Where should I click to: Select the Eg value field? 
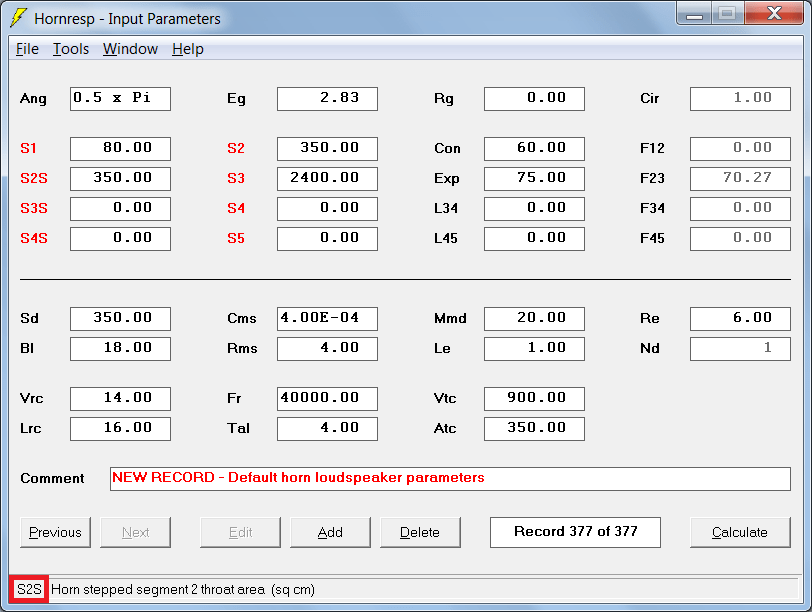pos(327,99)
